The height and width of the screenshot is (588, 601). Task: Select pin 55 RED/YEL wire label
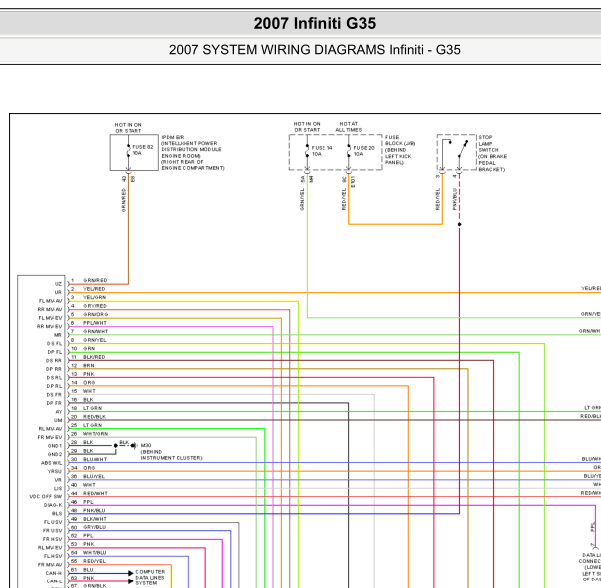94,561
